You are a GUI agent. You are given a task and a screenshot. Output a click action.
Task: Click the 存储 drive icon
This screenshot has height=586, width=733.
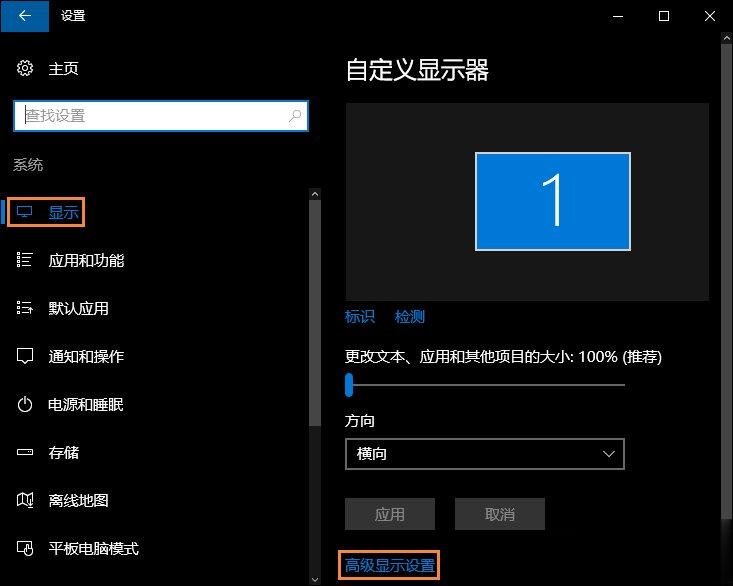24,452
